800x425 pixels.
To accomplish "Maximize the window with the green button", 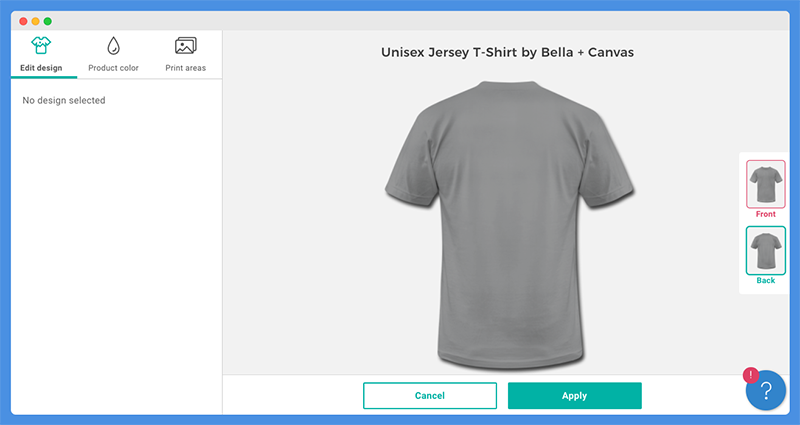I will (47, 21).
